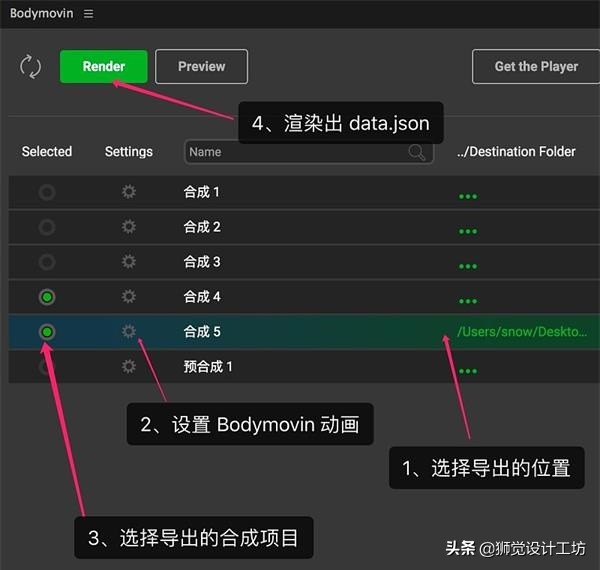This screenshot has width=600, height=570.
Task: Open settings gear for 合成 2
Action: tap(129, 226)
